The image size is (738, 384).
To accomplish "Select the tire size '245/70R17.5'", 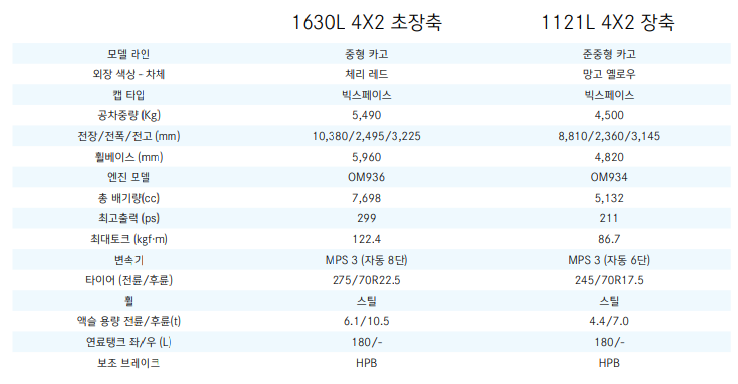I will point(609,280).
